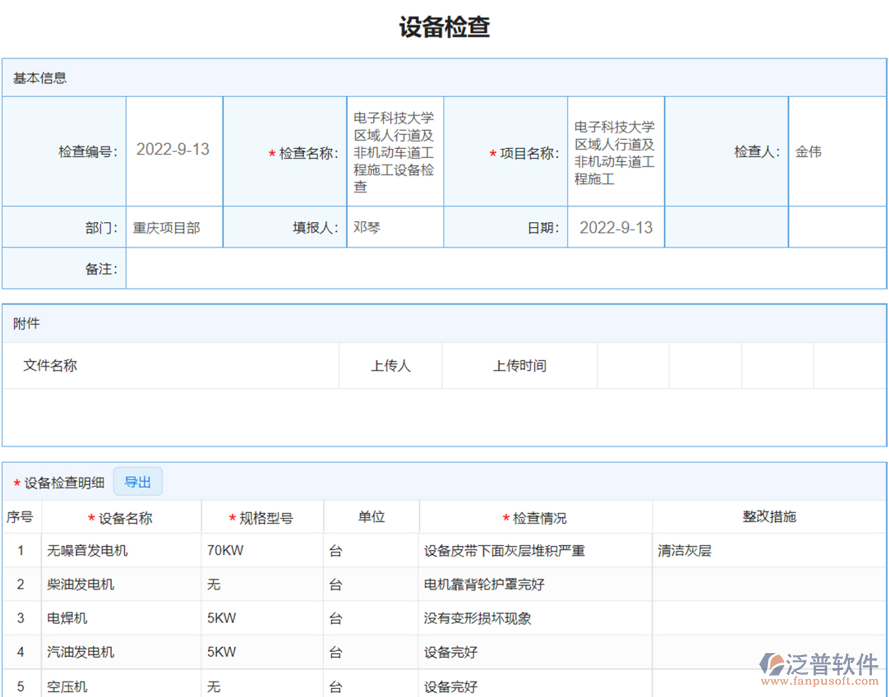Click the 导出 export button

point(138,481)
